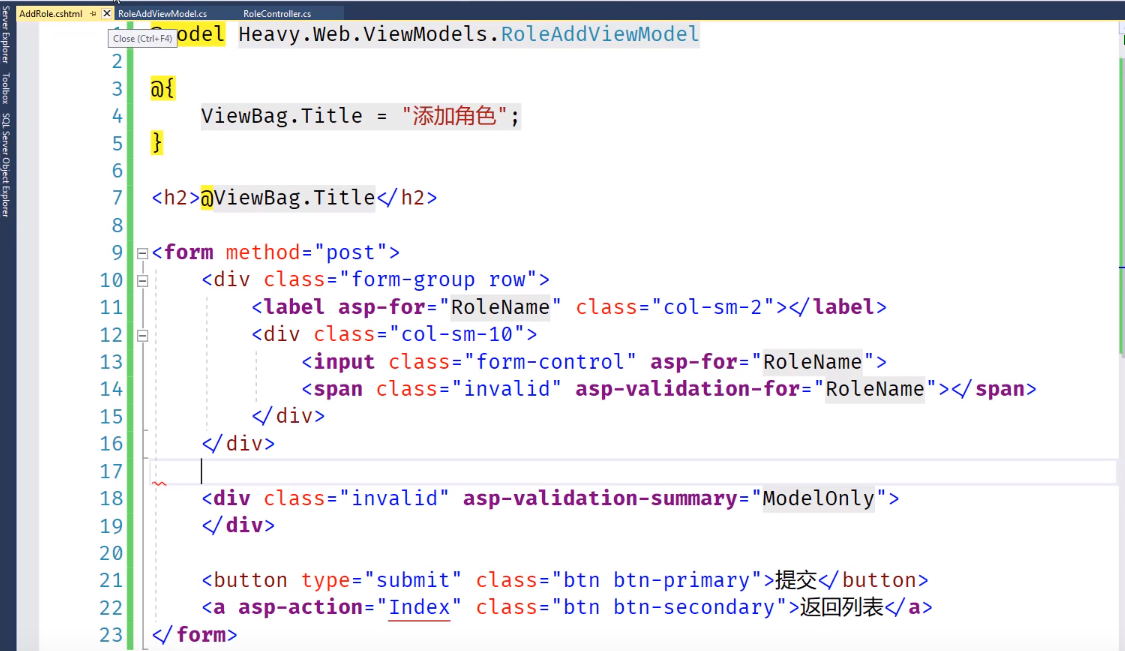Click "form-group row" class value

pyautogui.click(x=438, y=280)
